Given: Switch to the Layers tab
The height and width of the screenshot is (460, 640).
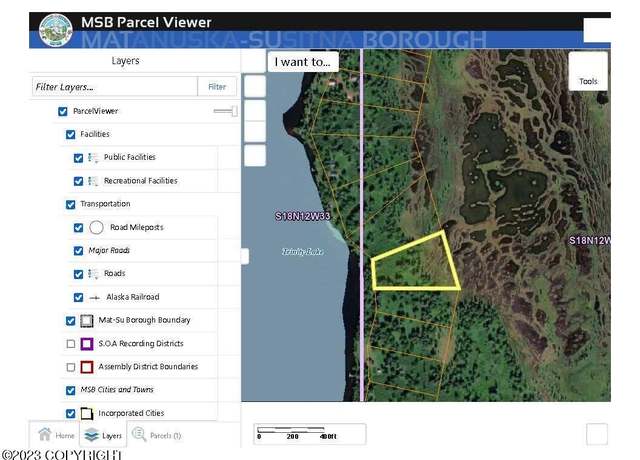Looking at the screenshot, I should pos(103,435).
